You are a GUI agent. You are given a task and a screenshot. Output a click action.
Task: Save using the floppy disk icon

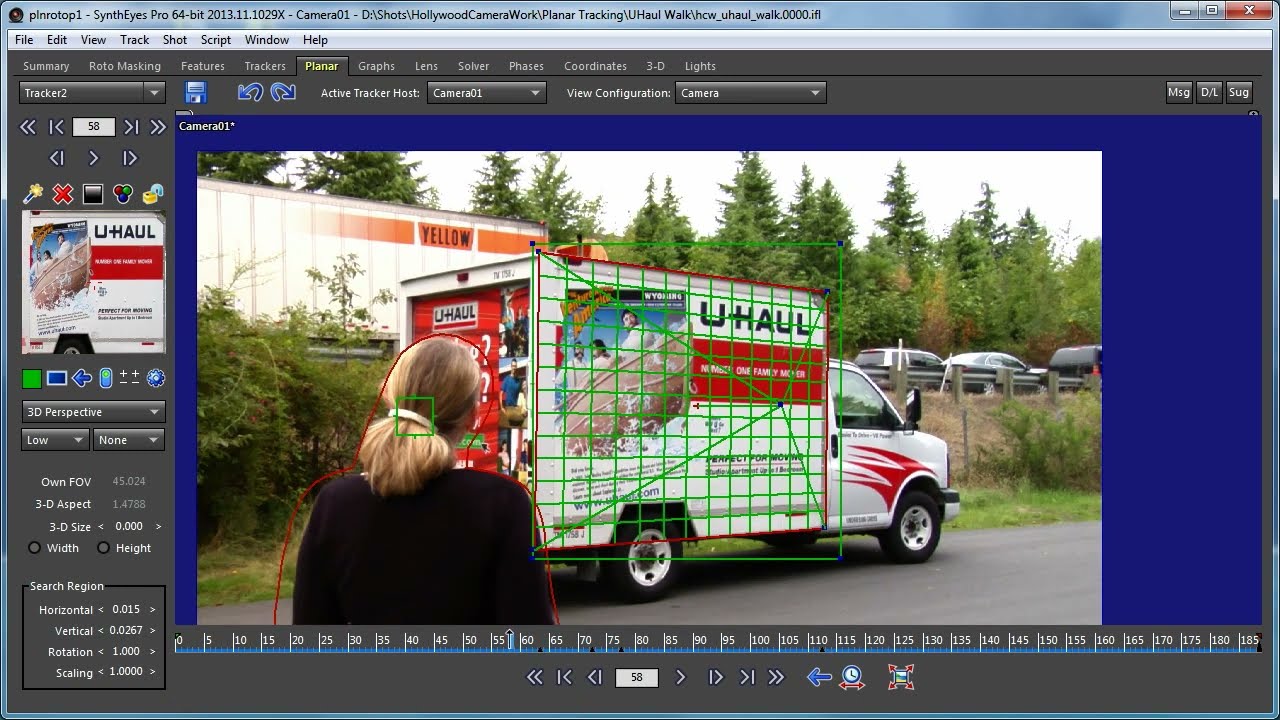point(196,93)
